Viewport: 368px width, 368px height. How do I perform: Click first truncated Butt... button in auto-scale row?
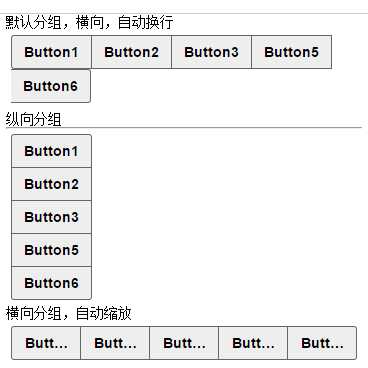[x=46, y=343]
